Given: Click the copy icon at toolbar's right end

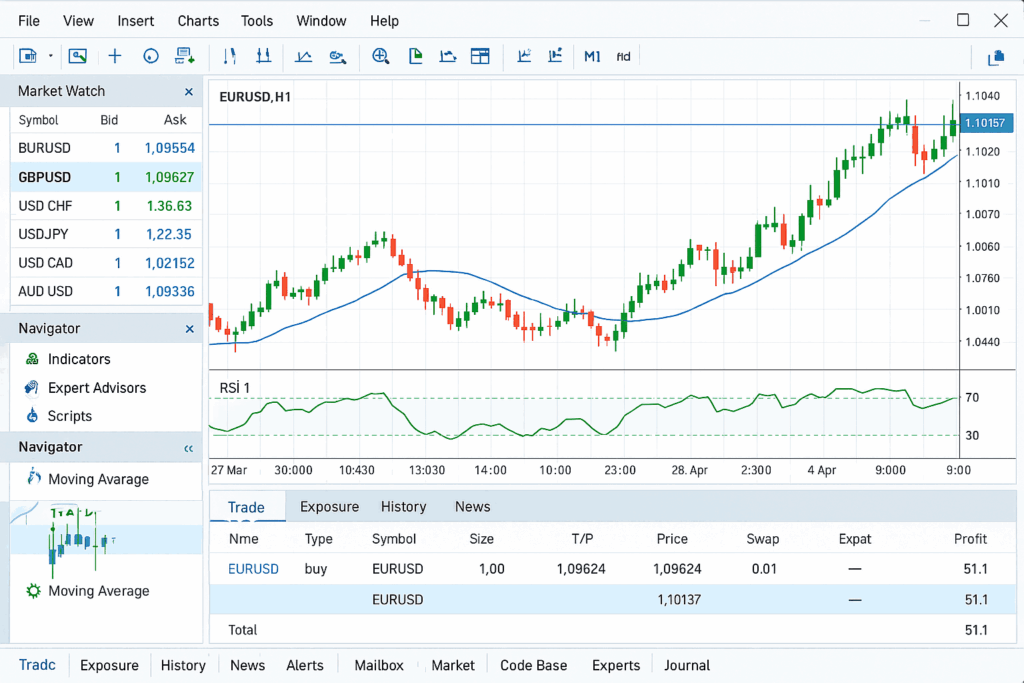Looking at the screenshot, I should (x=995, y=57).
